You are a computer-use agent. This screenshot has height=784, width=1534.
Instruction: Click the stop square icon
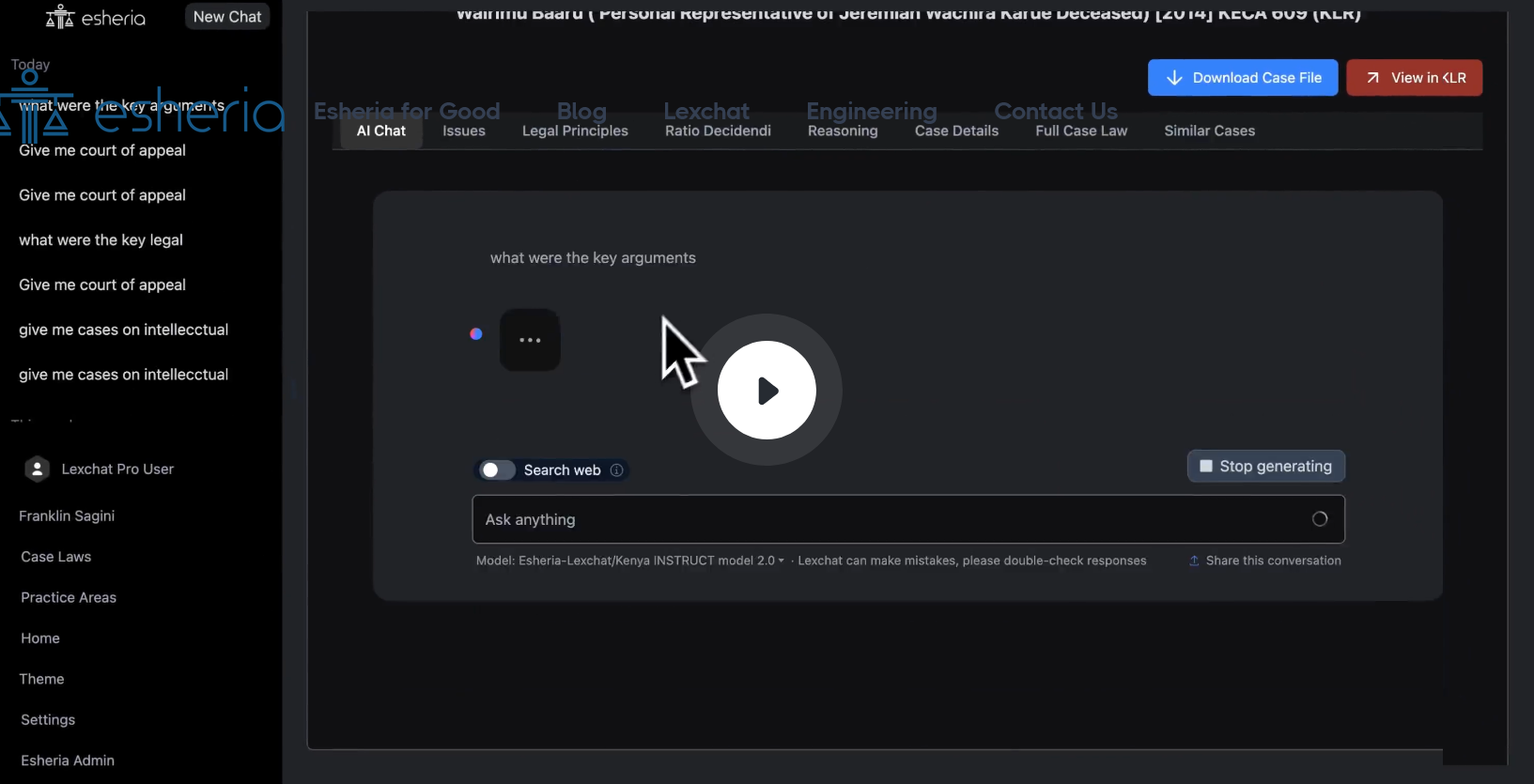1206,467
